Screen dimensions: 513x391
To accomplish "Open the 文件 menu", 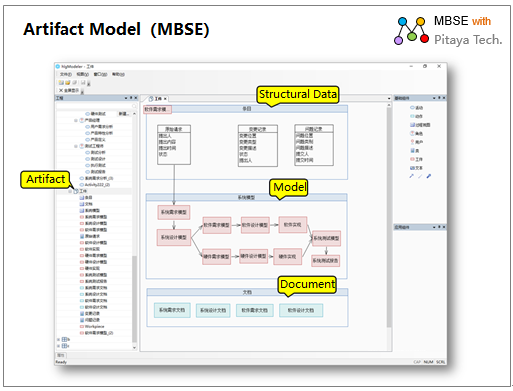I will 65,74.
